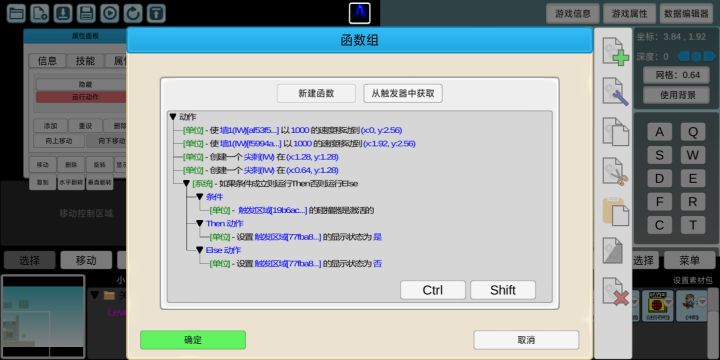The height and width of the screenshot is (360, 720).
Task: Click the 新建函数 button
Action: tap(316, 94)
